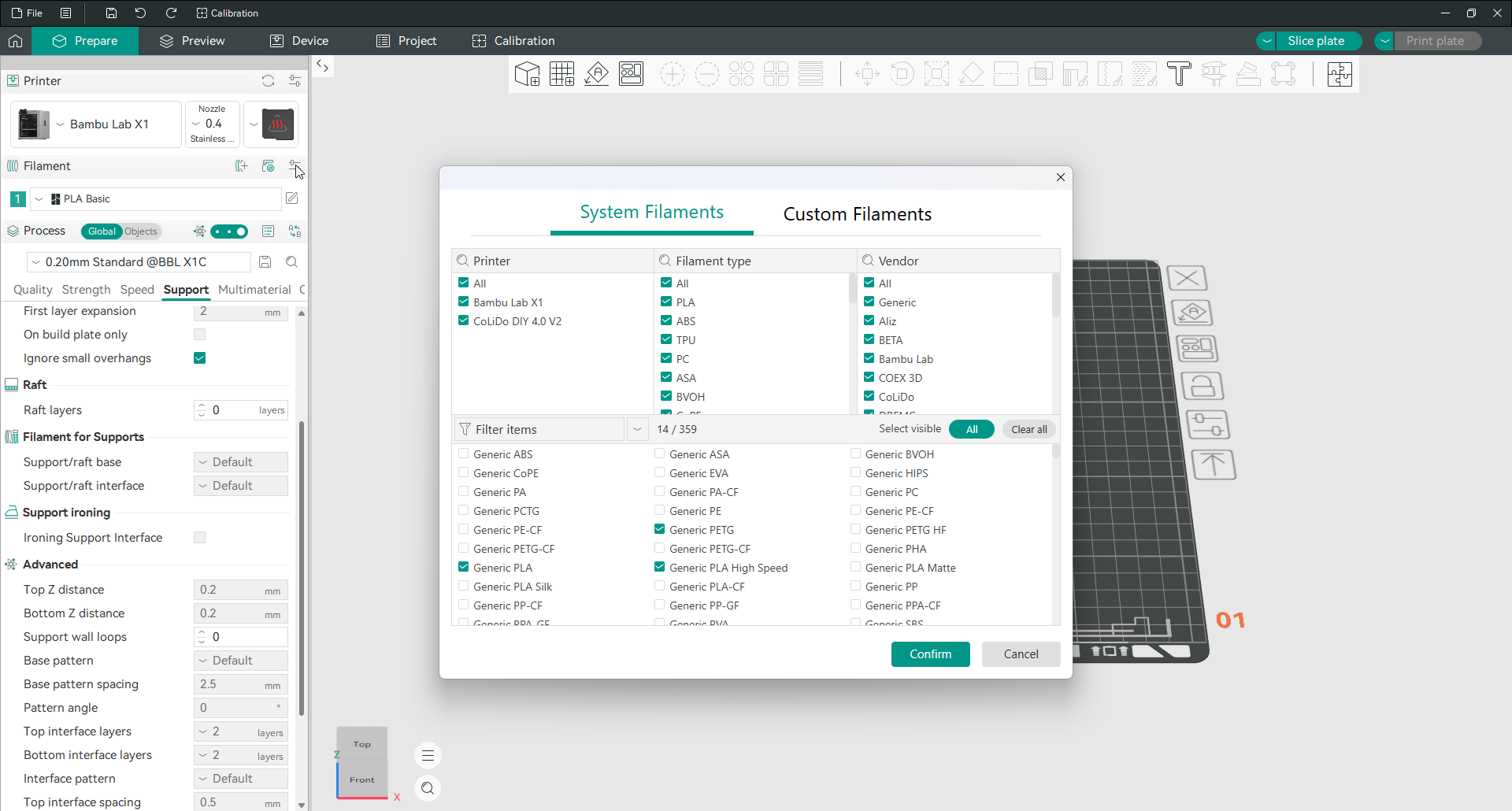1512x811 pixels.
Task: Click the Auto orient toolbar icon
Action: [x=596, y=74]
